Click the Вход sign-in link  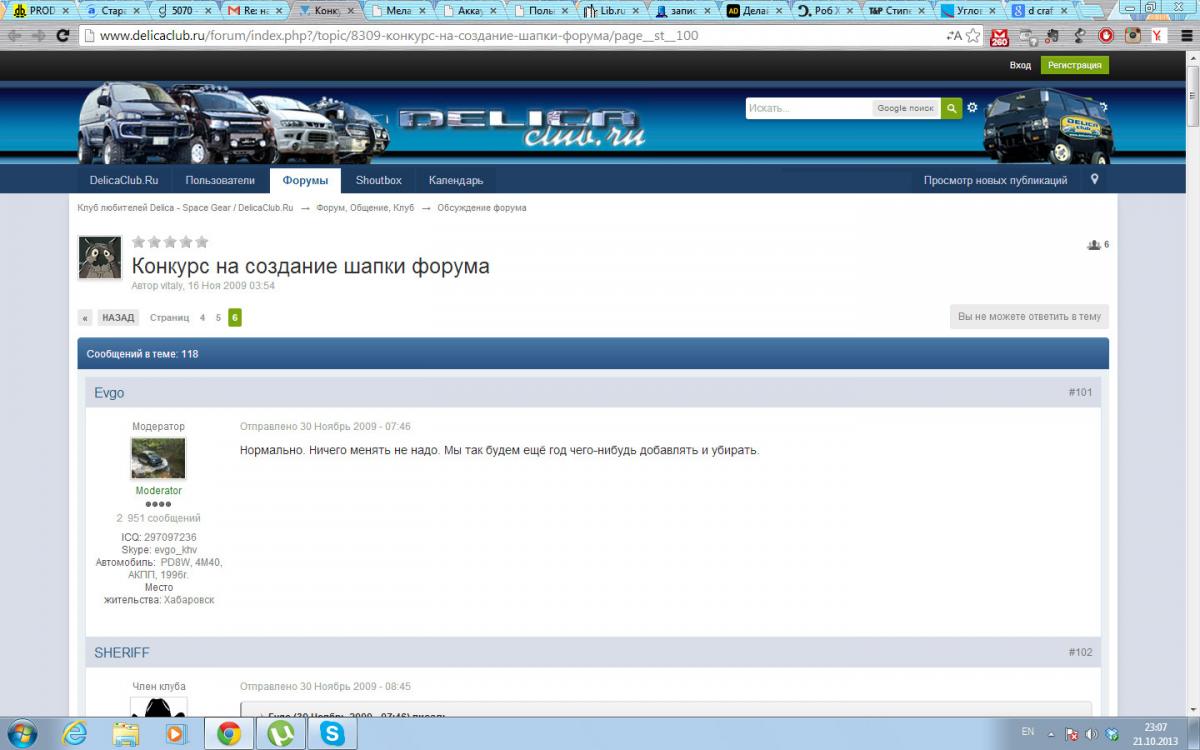pyautogui.click(x=1020, y=65)
